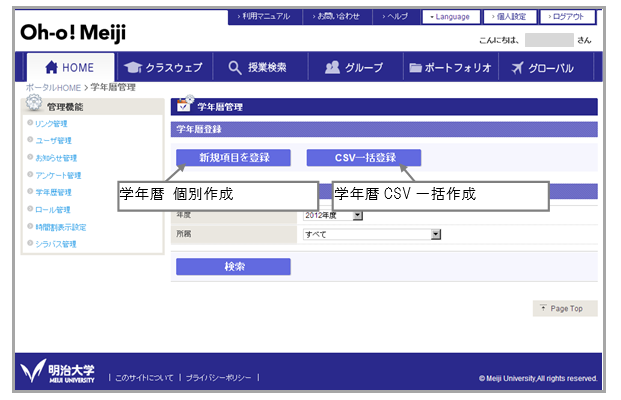
Task: Click the Page Top button
Action: tap(565, 309)
